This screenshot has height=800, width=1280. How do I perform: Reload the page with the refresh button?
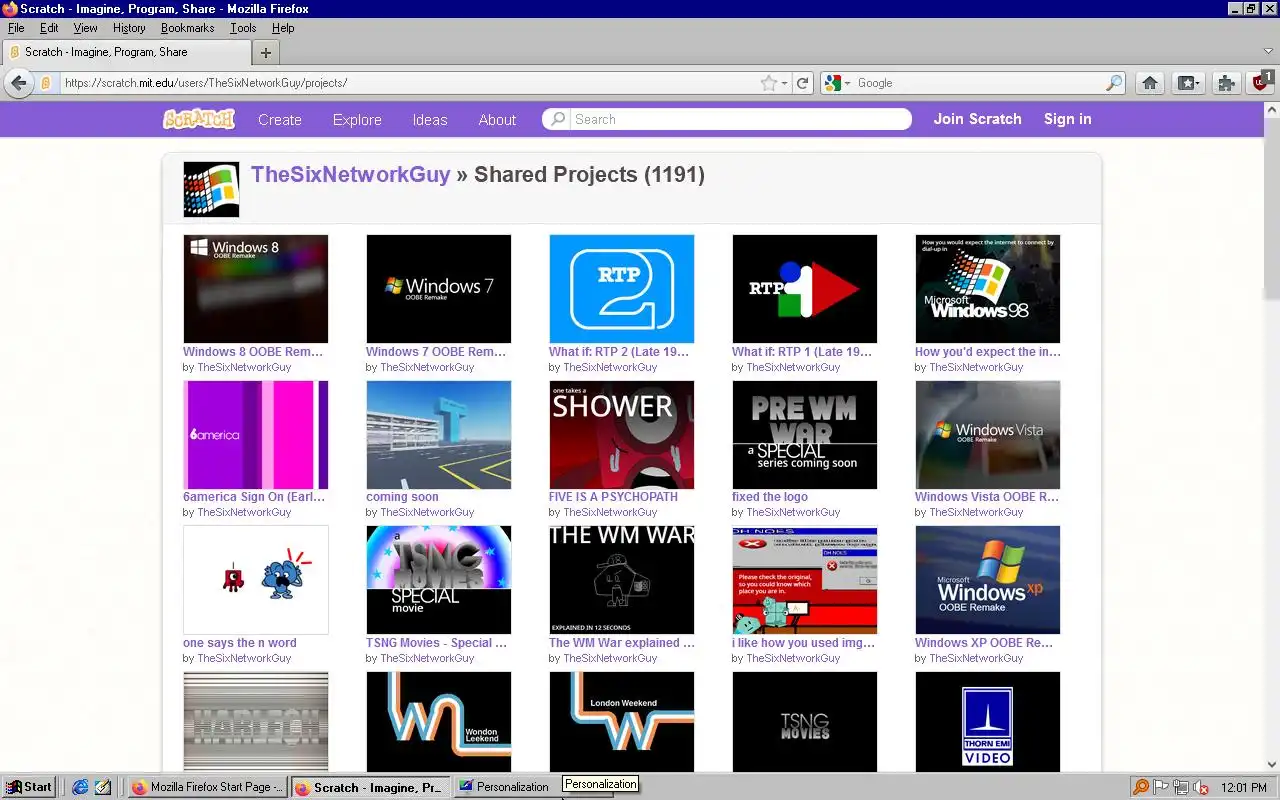pos(802,83)
